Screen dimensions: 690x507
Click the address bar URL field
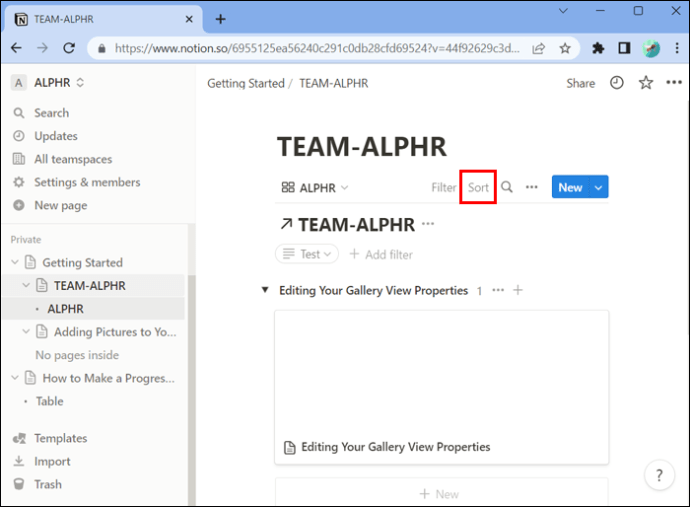(317, 48)
